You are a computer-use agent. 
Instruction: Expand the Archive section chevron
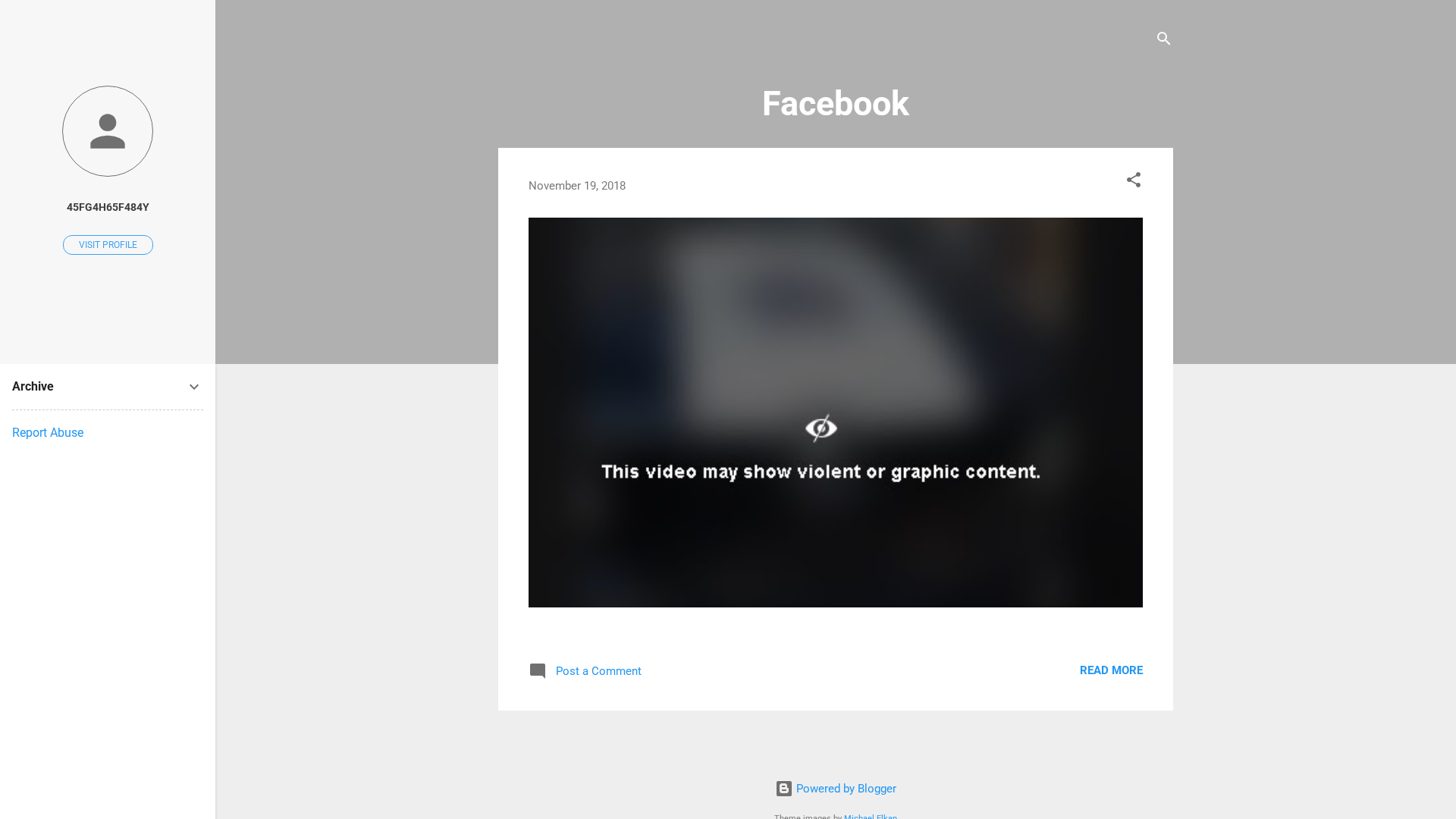(194, 388)
